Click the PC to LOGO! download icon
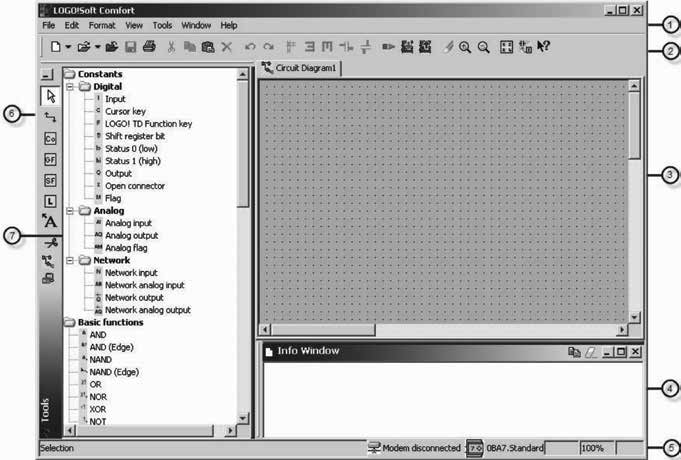681x460 pixels. 407,46
